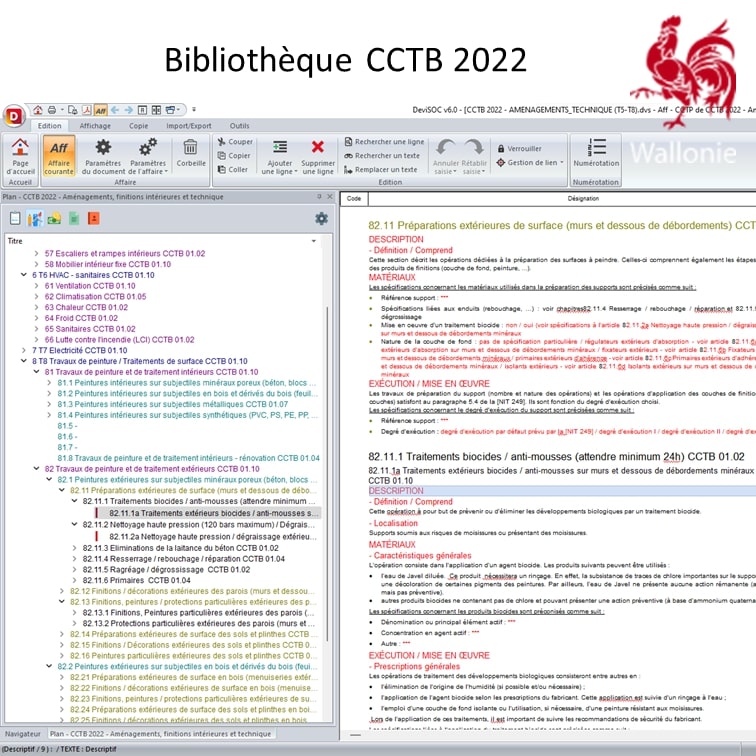
Task: Open the Titre column dropdown arrow
Action: click(314, 242)
